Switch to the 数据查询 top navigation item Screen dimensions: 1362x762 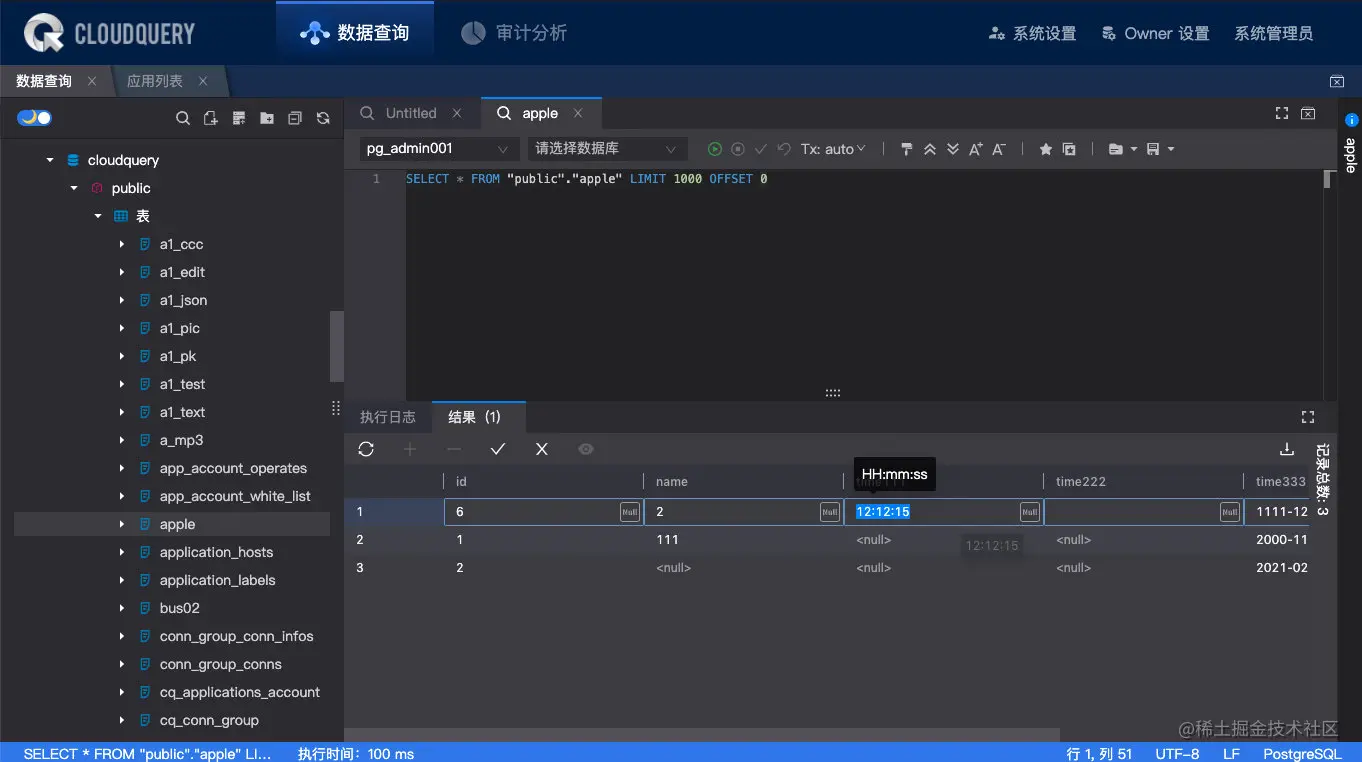355,33
